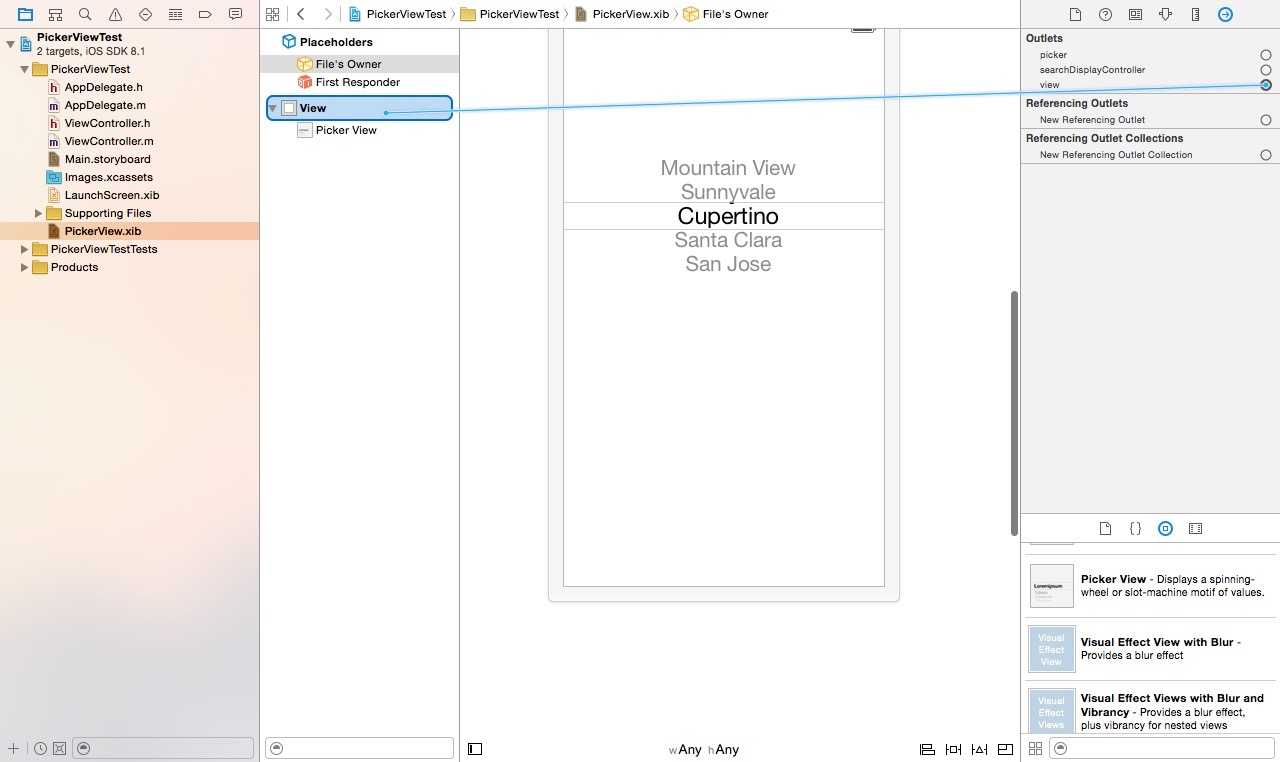Expand the PickerViewTestTests group

click(x=24, y=249)
